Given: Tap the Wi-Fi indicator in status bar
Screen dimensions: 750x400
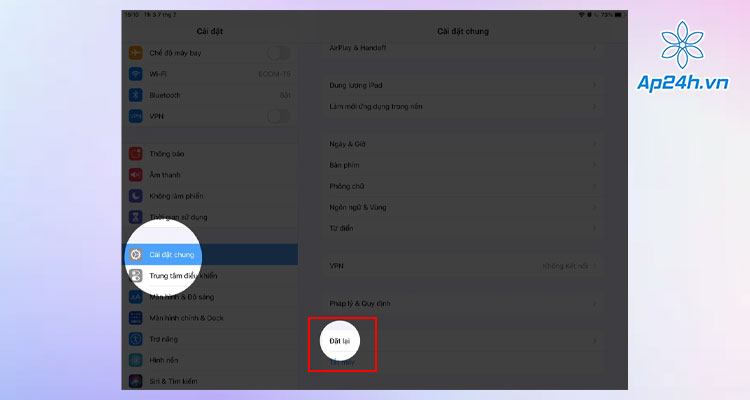Looking at the screenshot, I should 582,15.
